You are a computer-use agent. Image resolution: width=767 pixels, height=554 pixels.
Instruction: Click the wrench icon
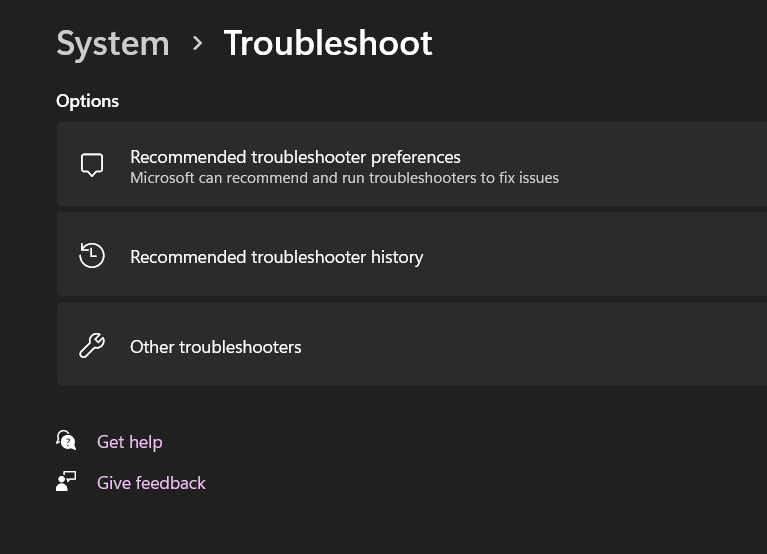92,346
